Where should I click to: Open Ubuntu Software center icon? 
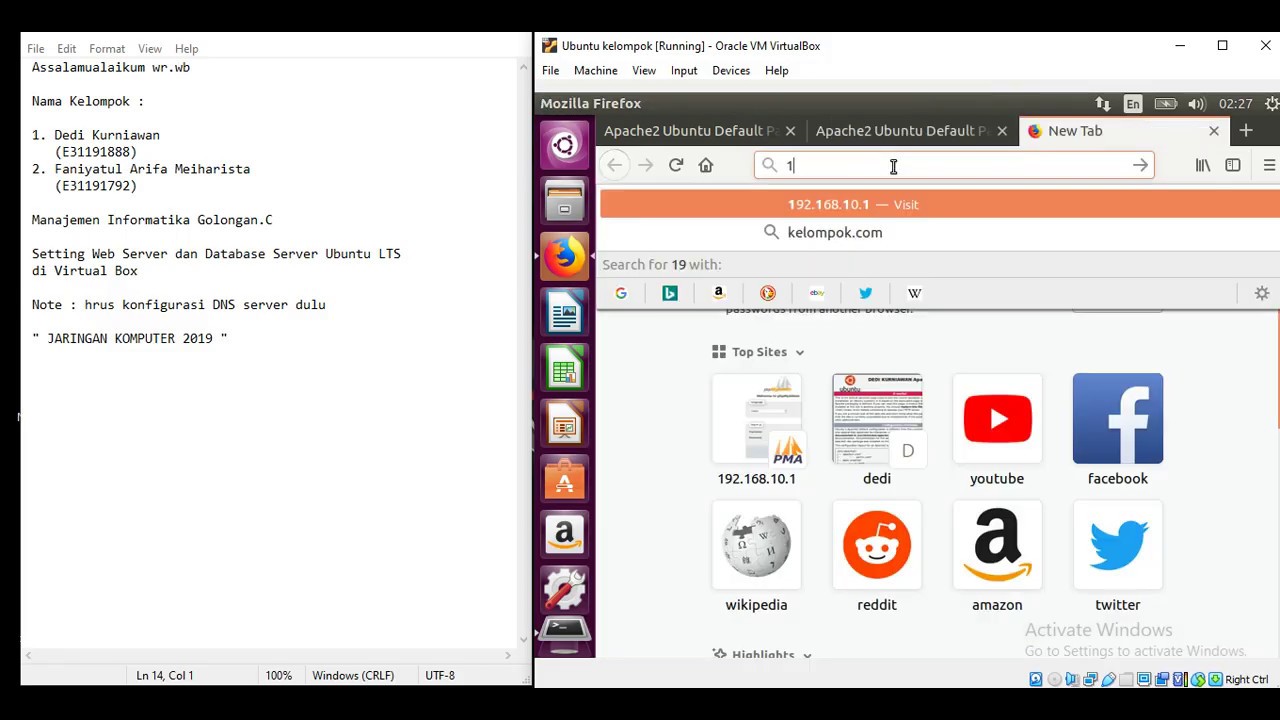coord(564,481)
